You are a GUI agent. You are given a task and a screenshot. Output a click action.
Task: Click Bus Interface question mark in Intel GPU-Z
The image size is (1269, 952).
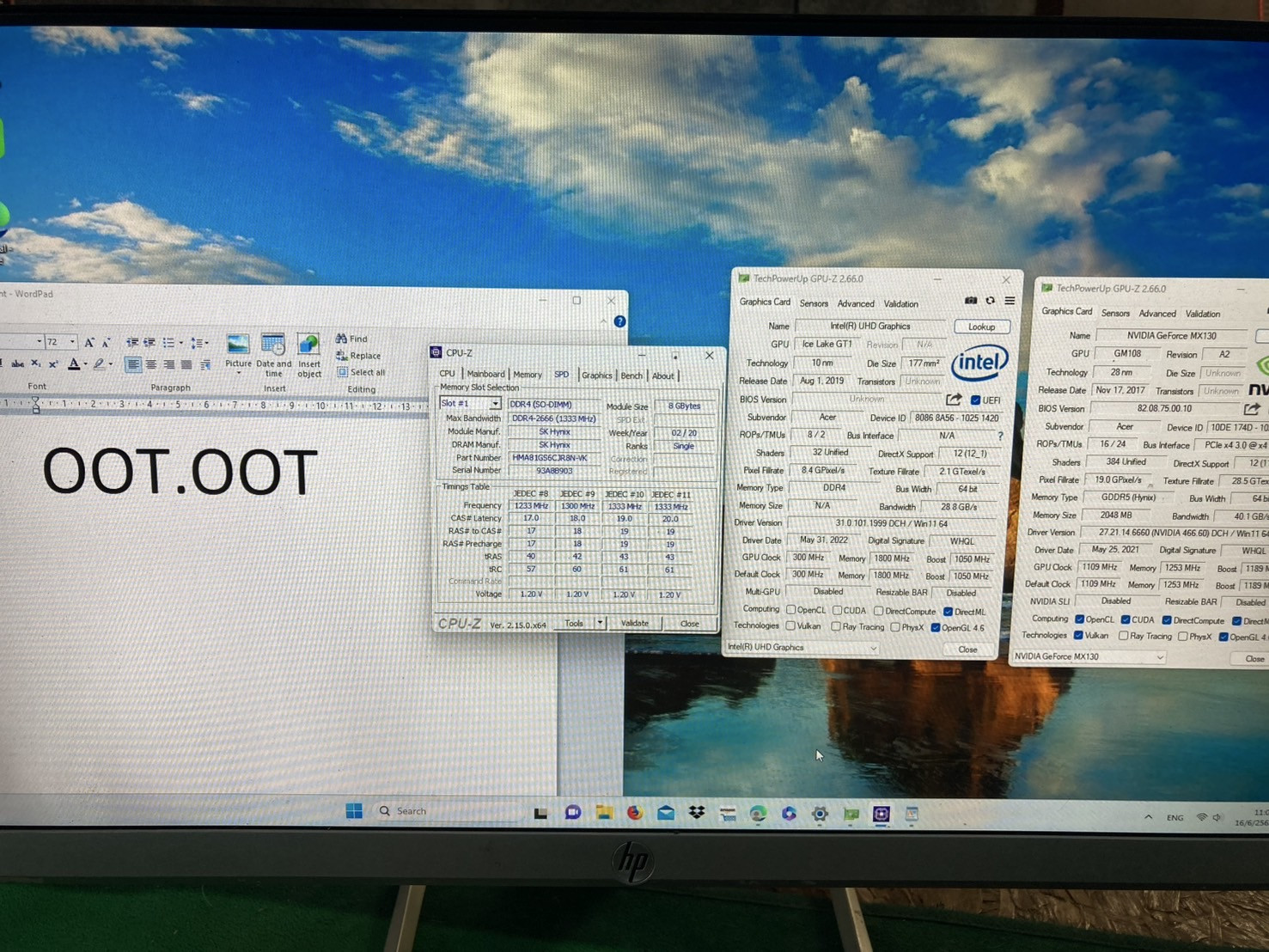click(x=1000, y=436)
